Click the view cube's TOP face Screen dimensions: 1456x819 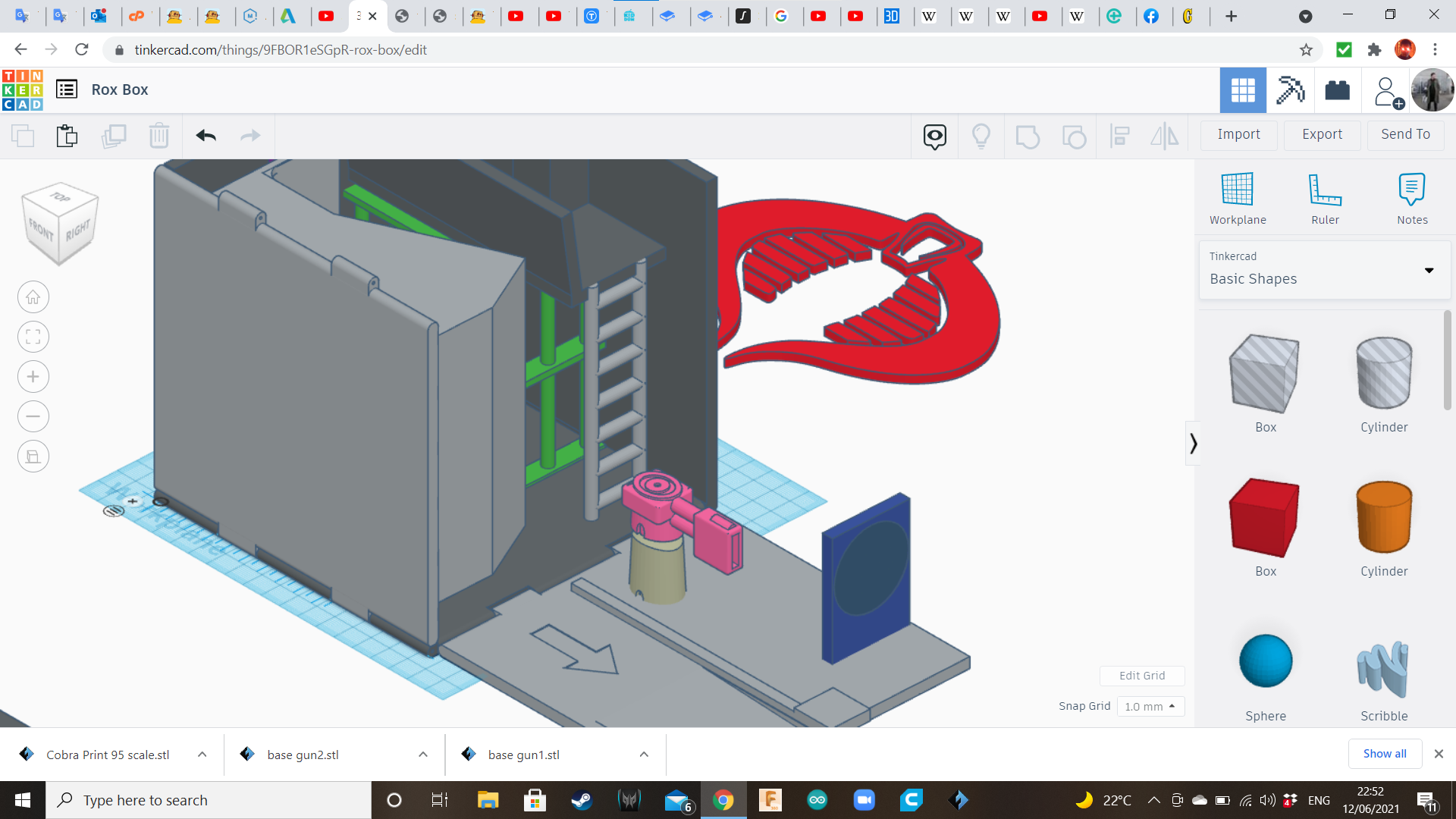[61, 197]
